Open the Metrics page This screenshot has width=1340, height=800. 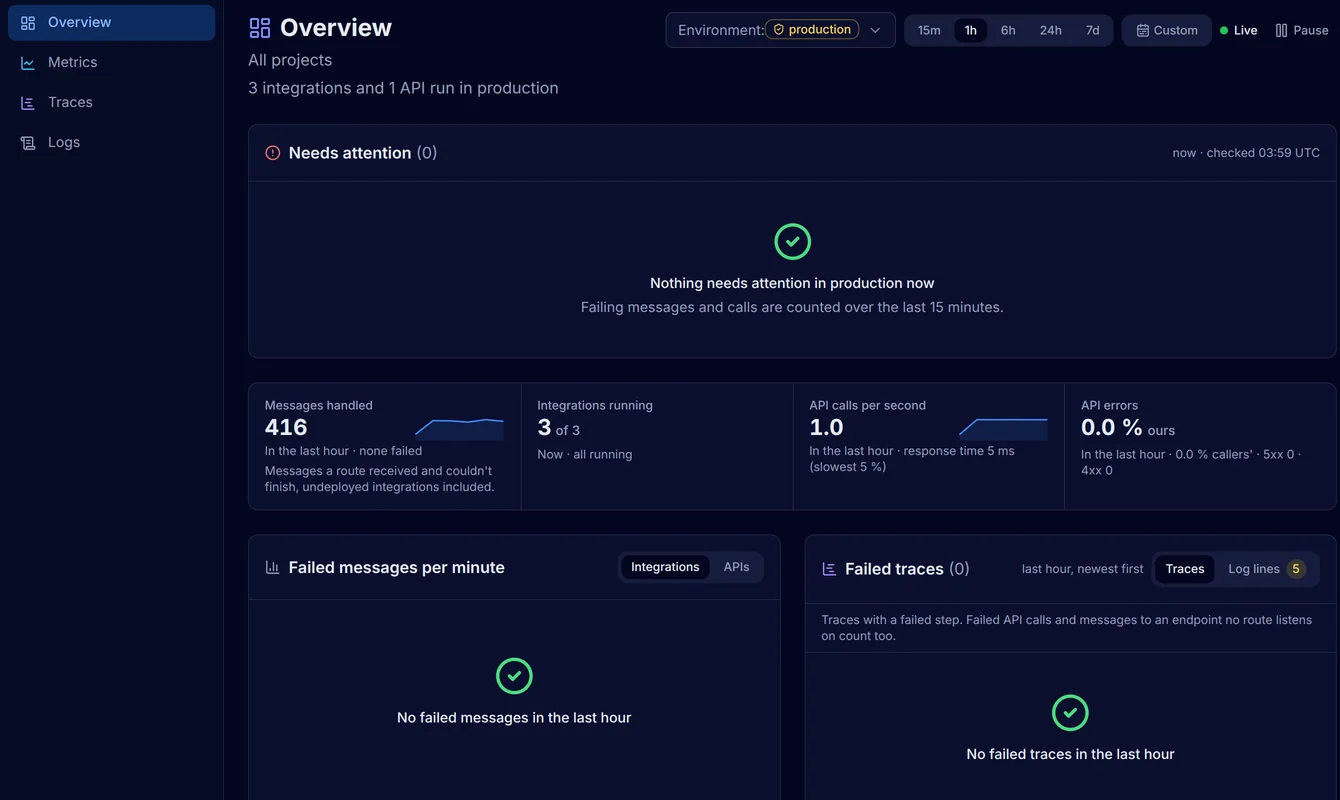click(112, 62)
